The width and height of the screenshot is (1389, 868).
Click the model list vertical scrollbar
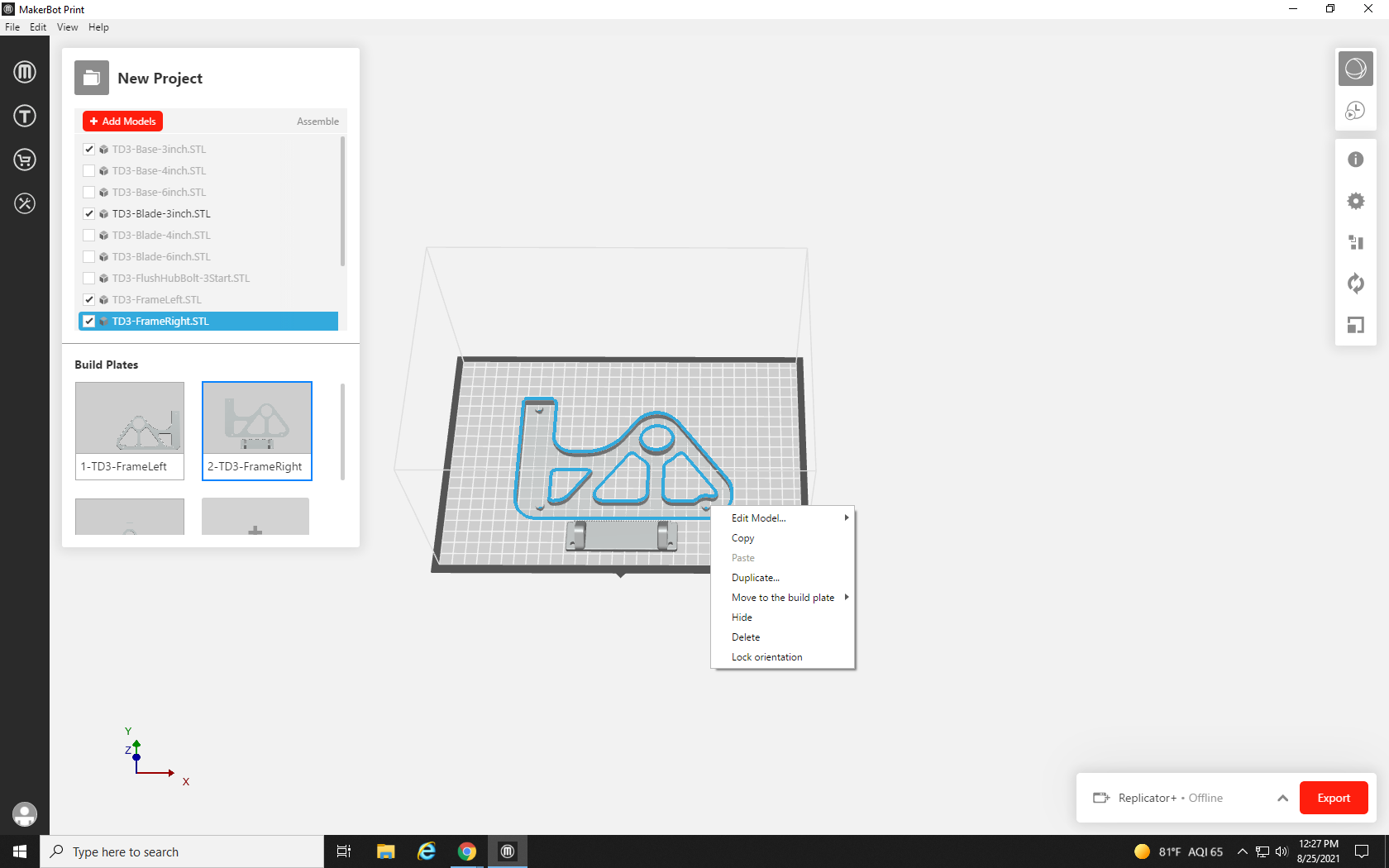(343, 202)
